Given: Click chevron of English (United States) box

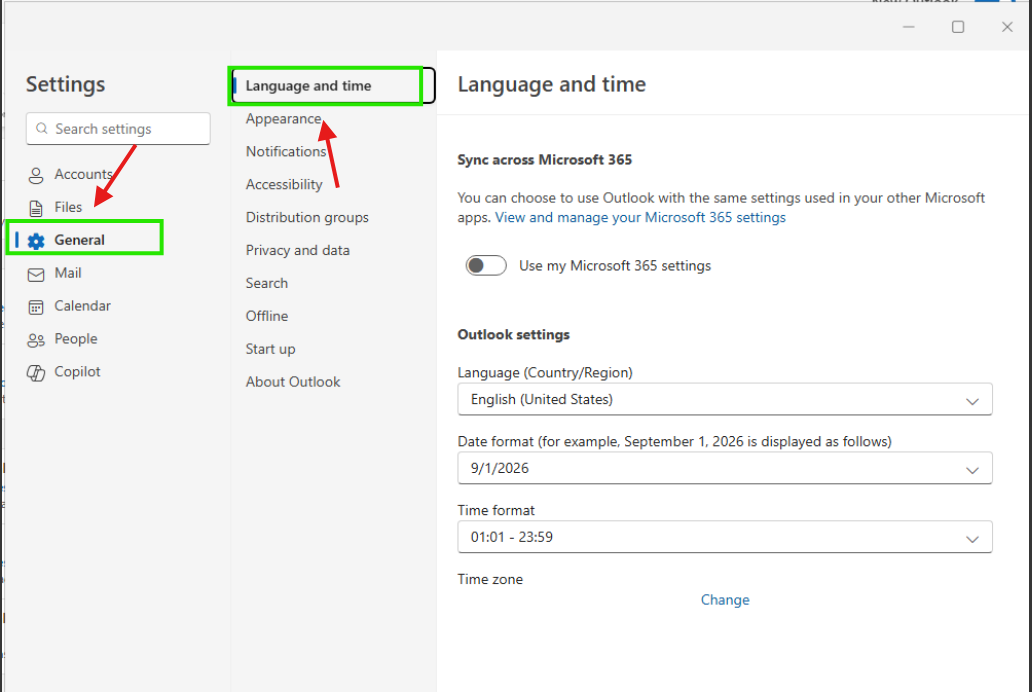Looking at the screenshot, I should 972,401.
